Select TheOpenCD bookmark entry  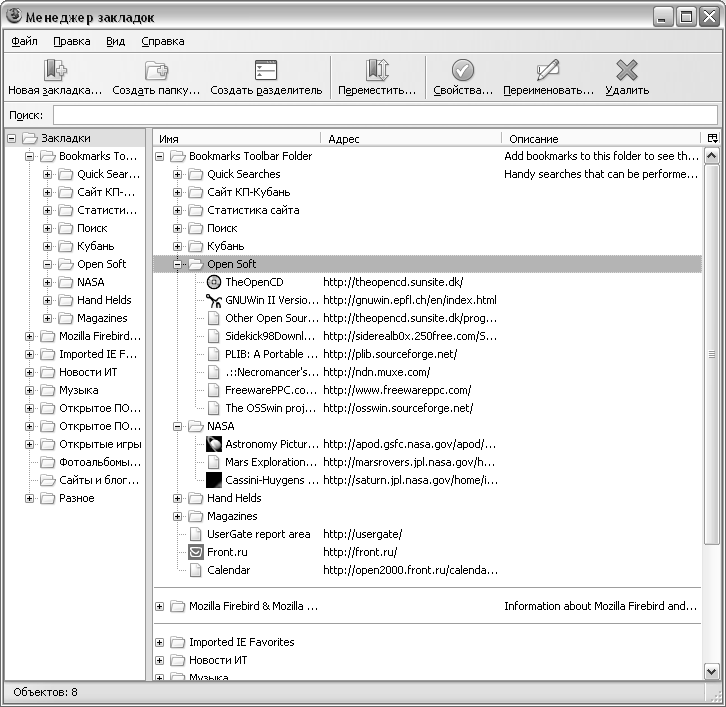[254, 282]
